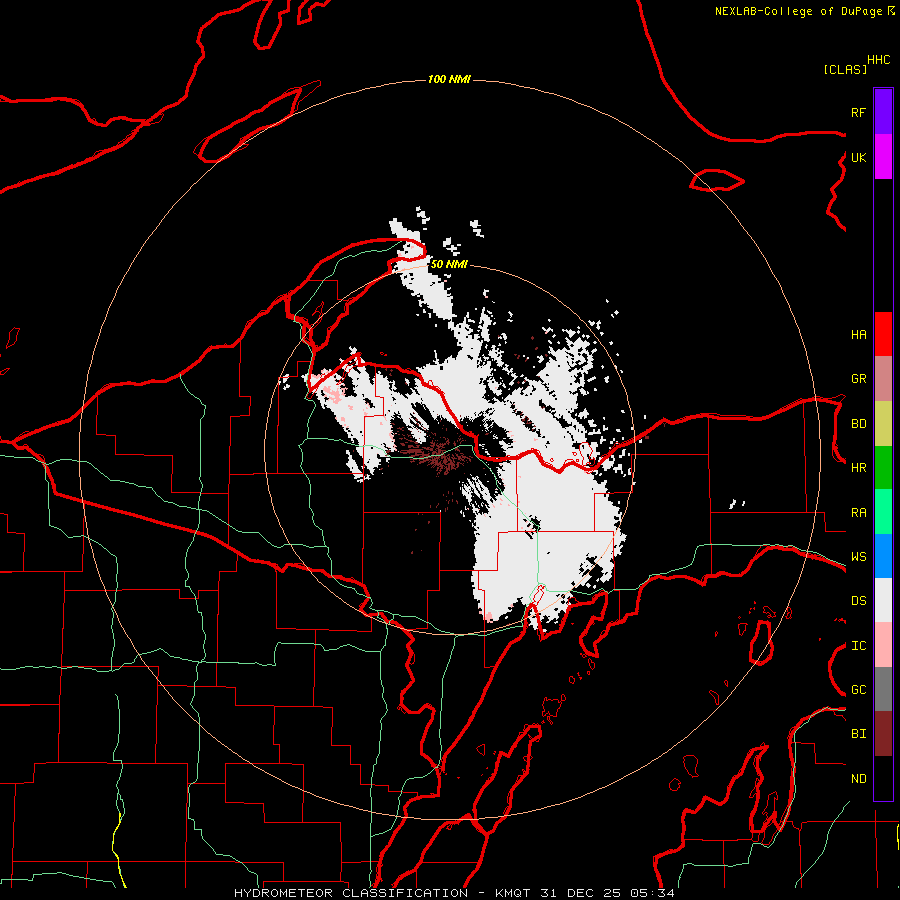This screenshot has height=900, width=900.
Task: Click the UK magenta legend swatch
Action: [883, 157]
